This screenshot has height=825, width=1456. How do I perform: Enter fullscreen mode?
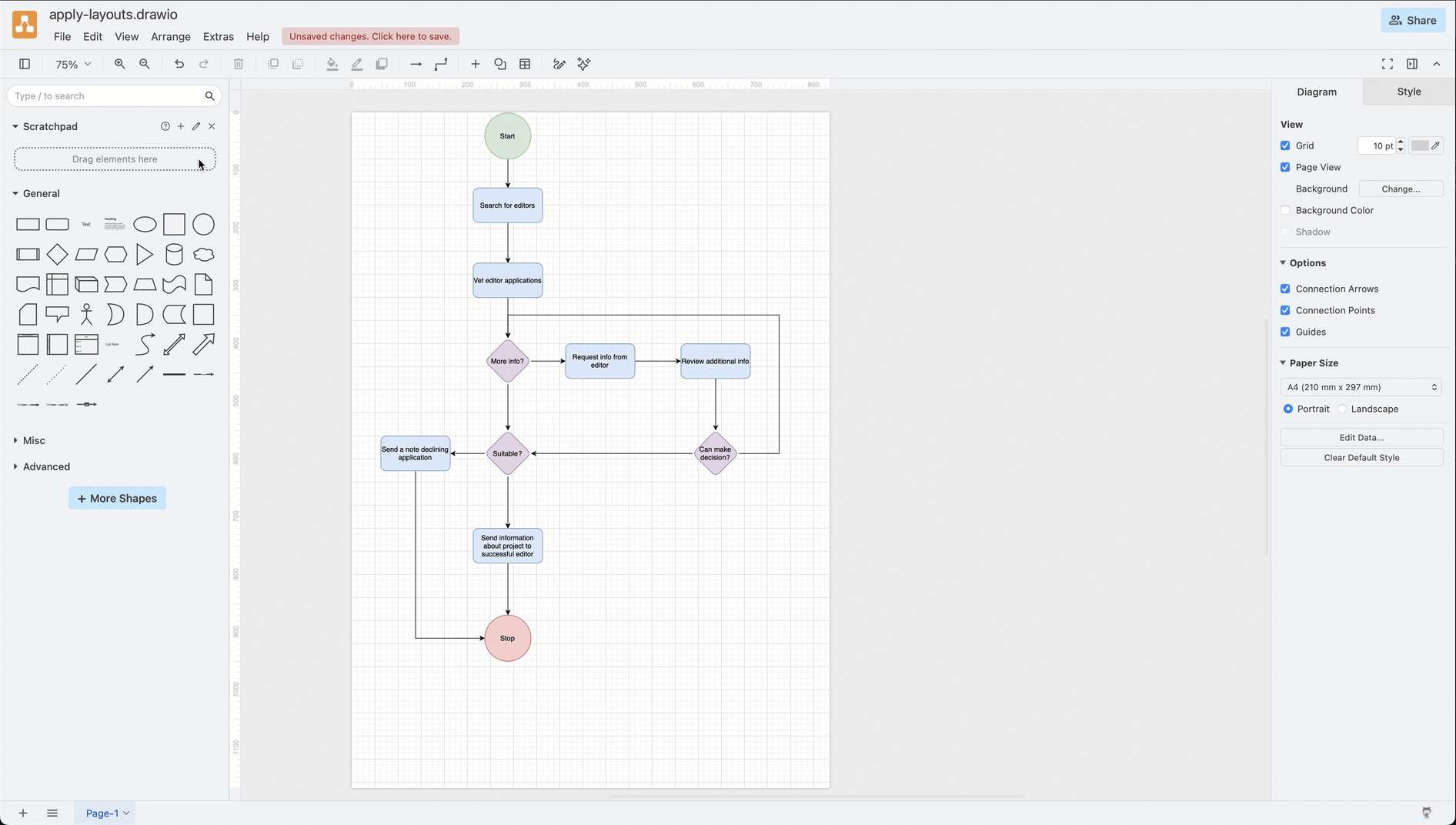(1388, 64)
